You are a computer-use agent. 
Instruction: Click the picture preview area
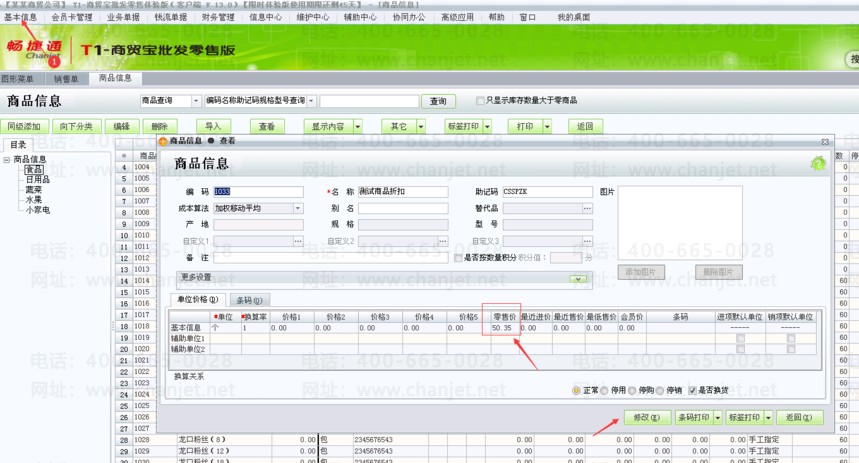coord(680,223)
